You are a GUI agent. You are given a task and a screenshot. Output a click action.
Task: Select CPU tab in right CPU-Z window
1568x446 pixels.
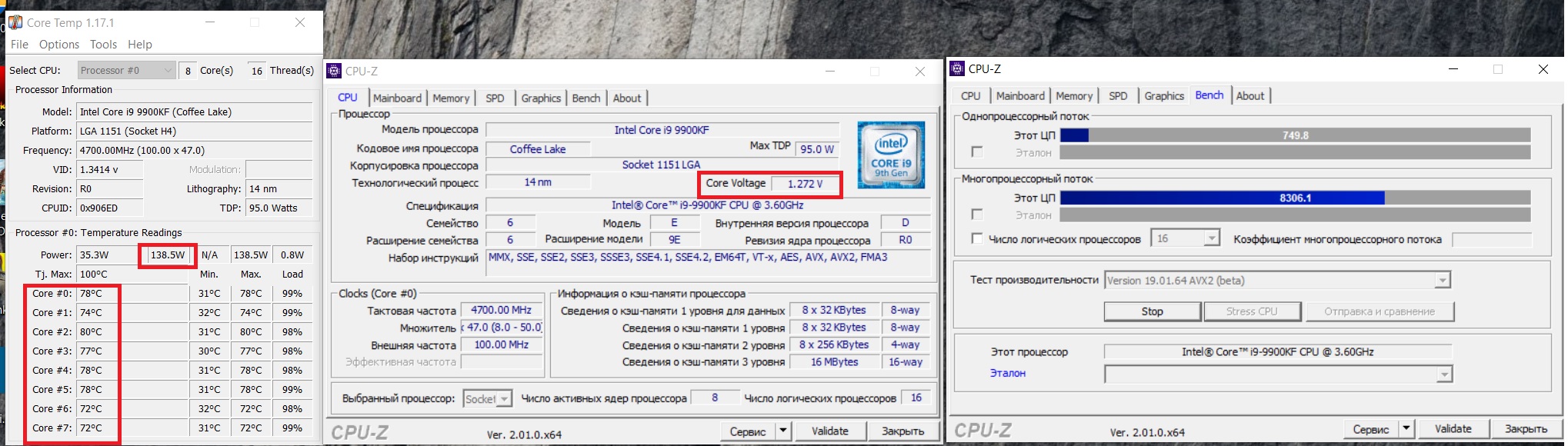pyautogui.click(x=971, y=95)
